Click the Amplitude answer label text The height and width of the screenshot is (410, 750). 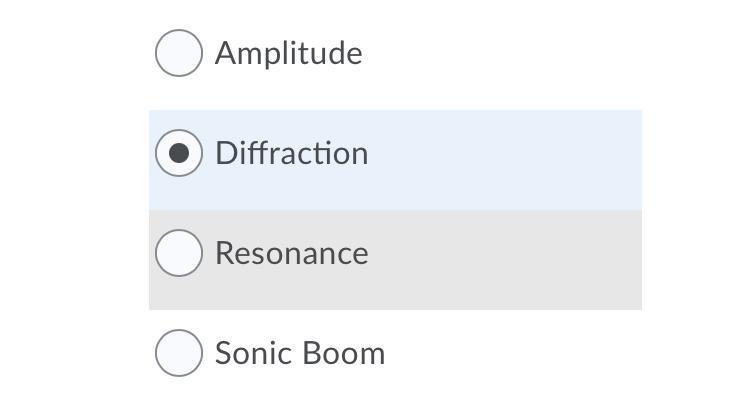coord(288,53)
